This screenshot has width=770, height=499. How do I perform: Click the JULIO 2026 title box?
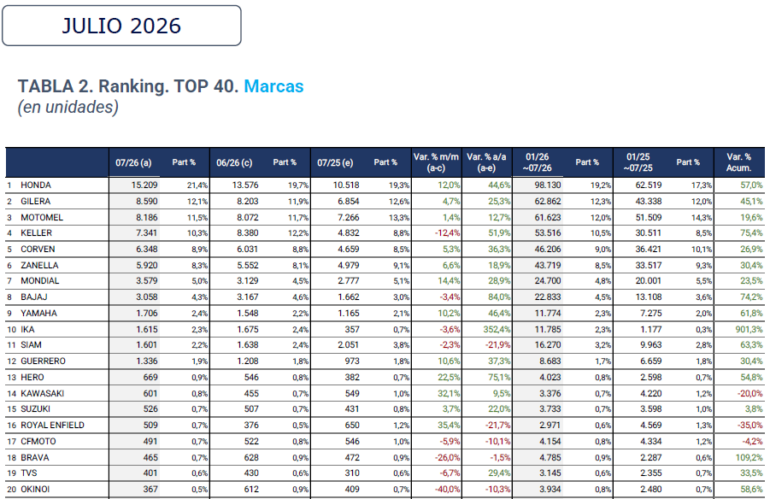[121, 26]
